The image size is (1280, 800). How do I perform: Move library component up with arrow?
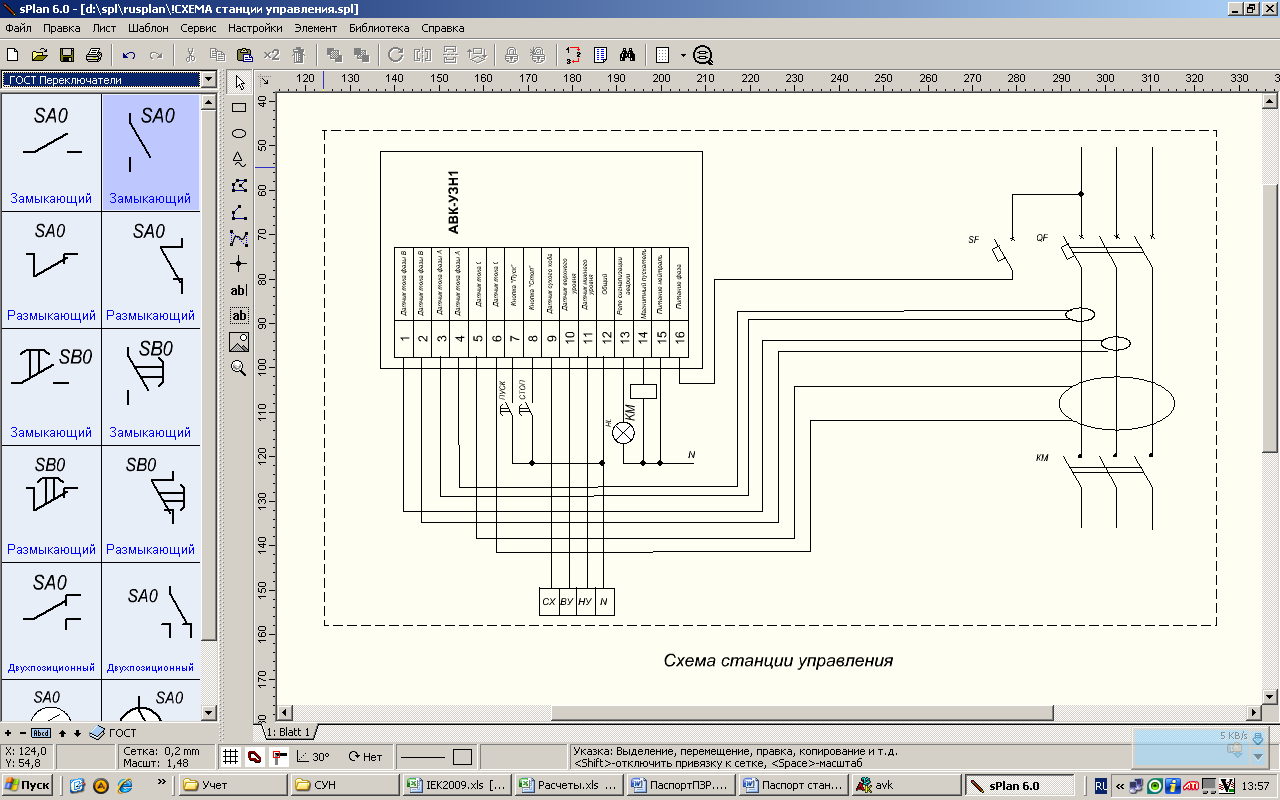[x=63, y=733]
